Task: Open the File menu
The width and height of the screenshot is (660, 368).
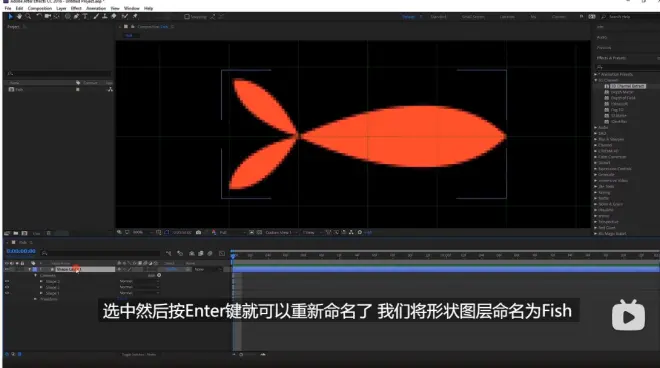Action: pyautogui.click(x=8, y=8)
